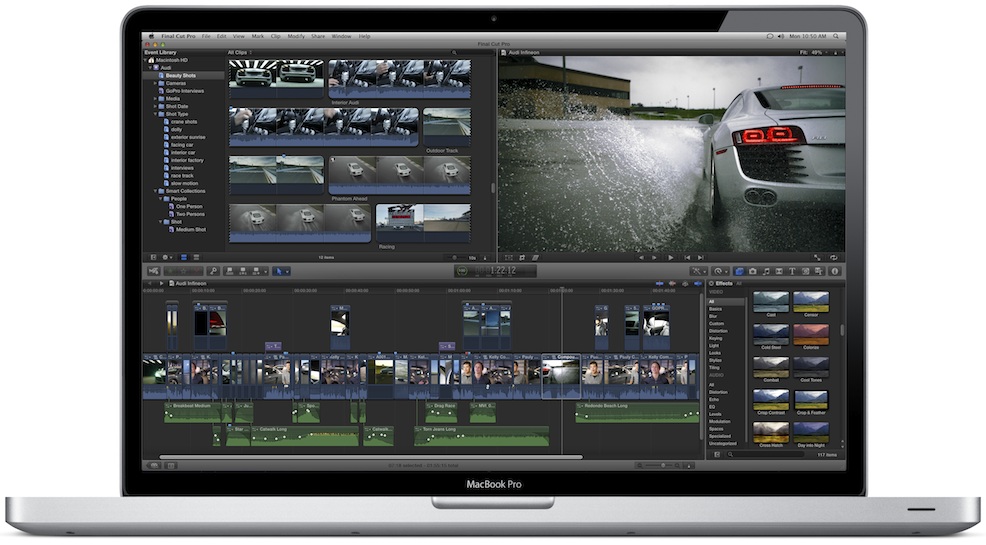Image resolution: width=986 pixels, height=545 pixels.
Task: Select the Modulation audio effects category
Action: pos(720,421)
